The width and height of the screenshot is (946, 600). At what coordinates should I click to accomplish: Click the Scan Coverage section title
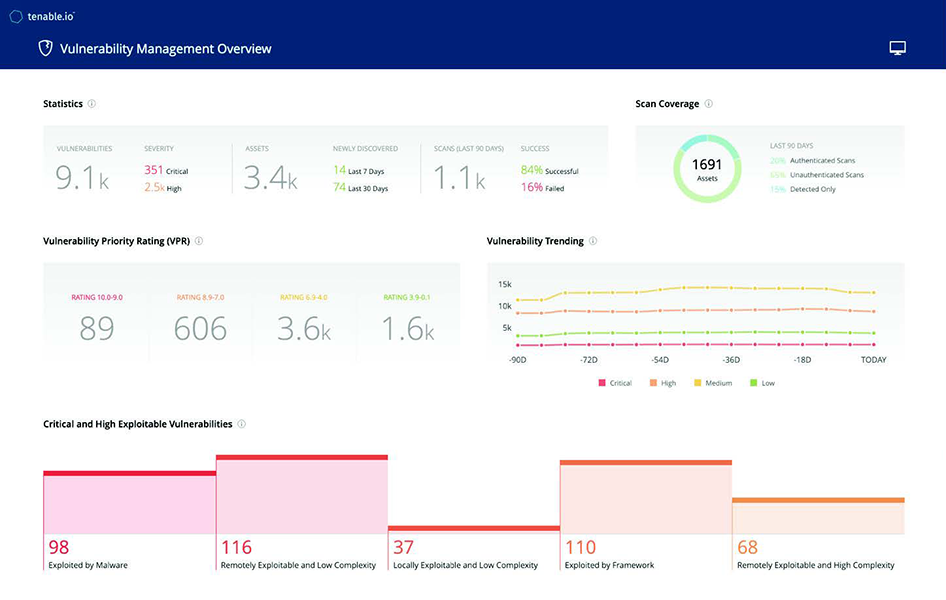click(667, 104)
